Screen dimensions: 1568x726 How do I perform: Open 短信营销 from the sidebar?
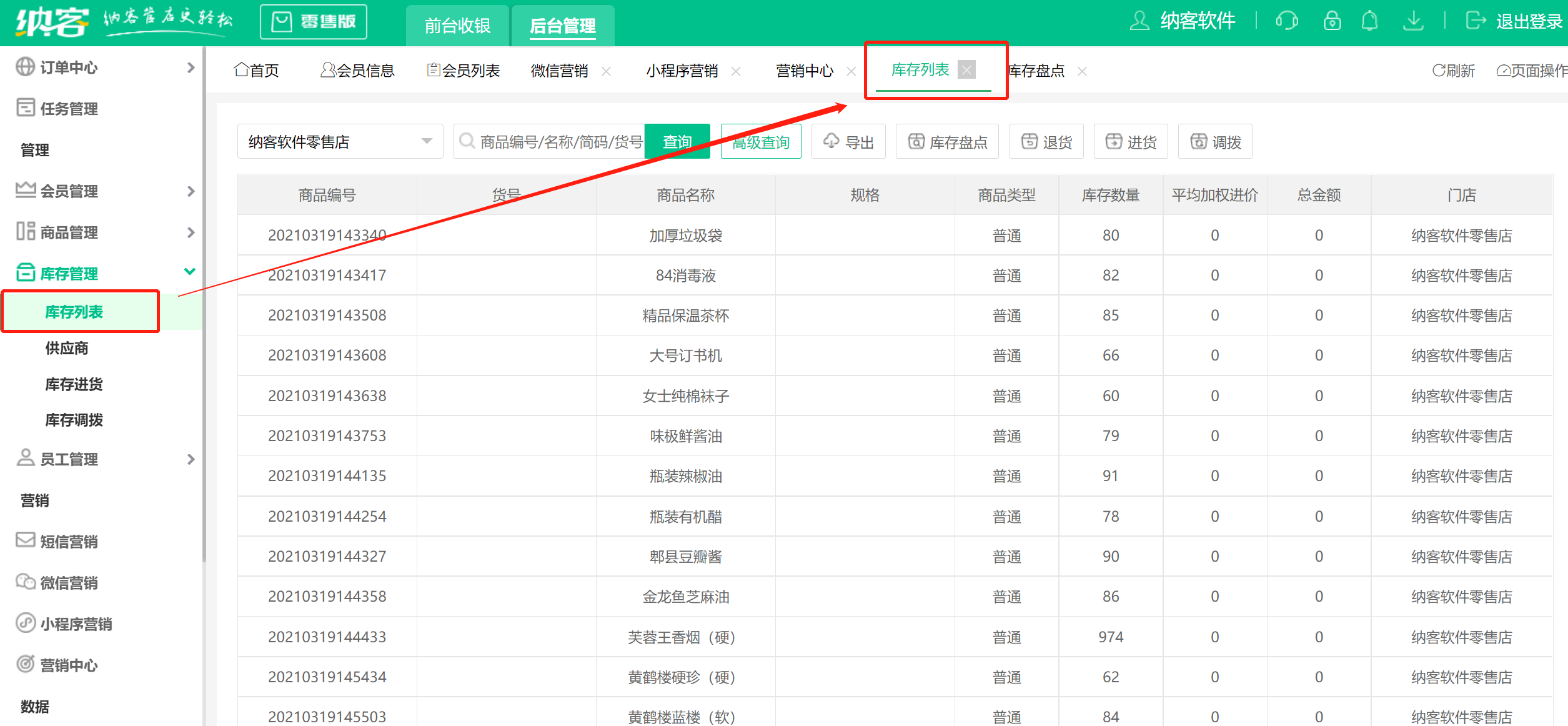click(x=70, y=542)
